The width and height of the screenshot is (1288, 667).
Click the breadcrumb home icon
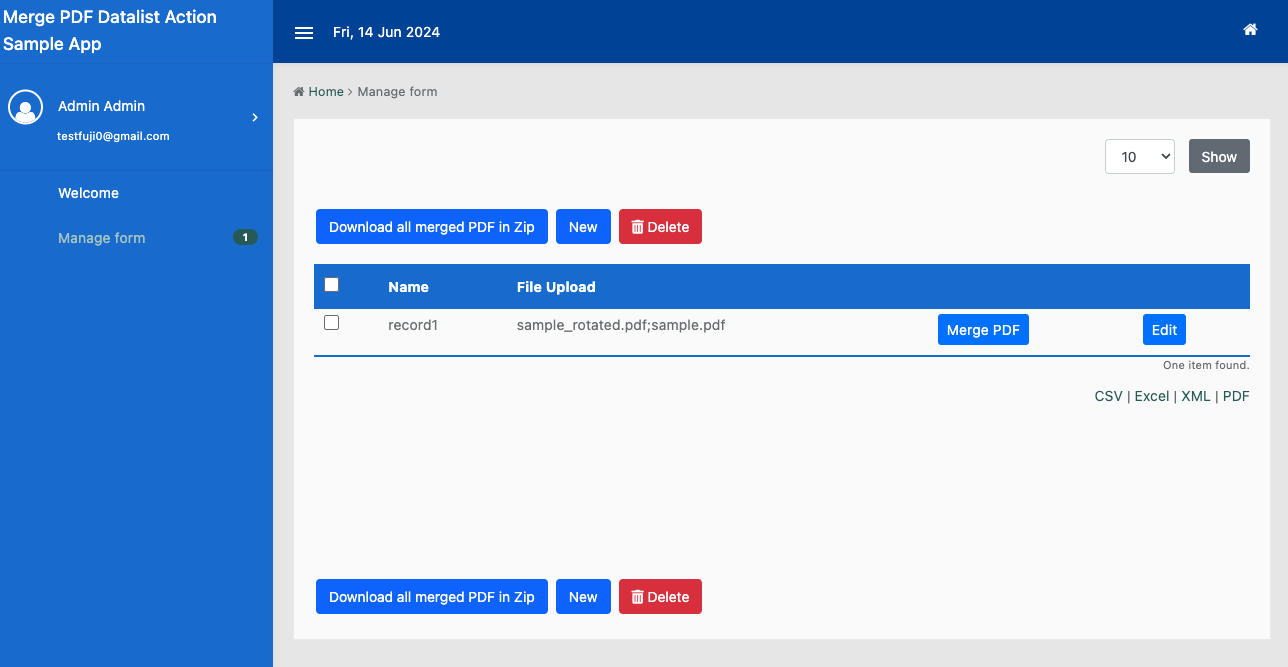(x=298, y=92)
